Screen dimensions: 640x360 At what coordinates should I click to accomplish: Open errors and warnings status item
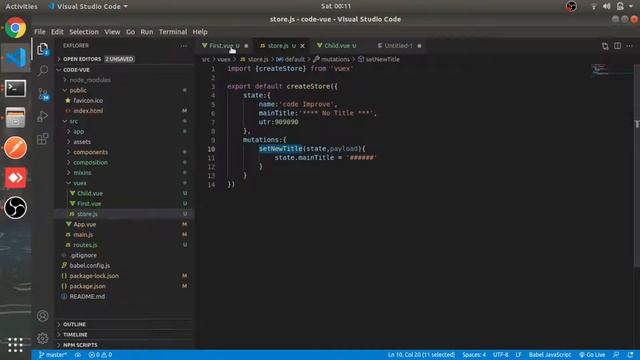click(100, 355)
